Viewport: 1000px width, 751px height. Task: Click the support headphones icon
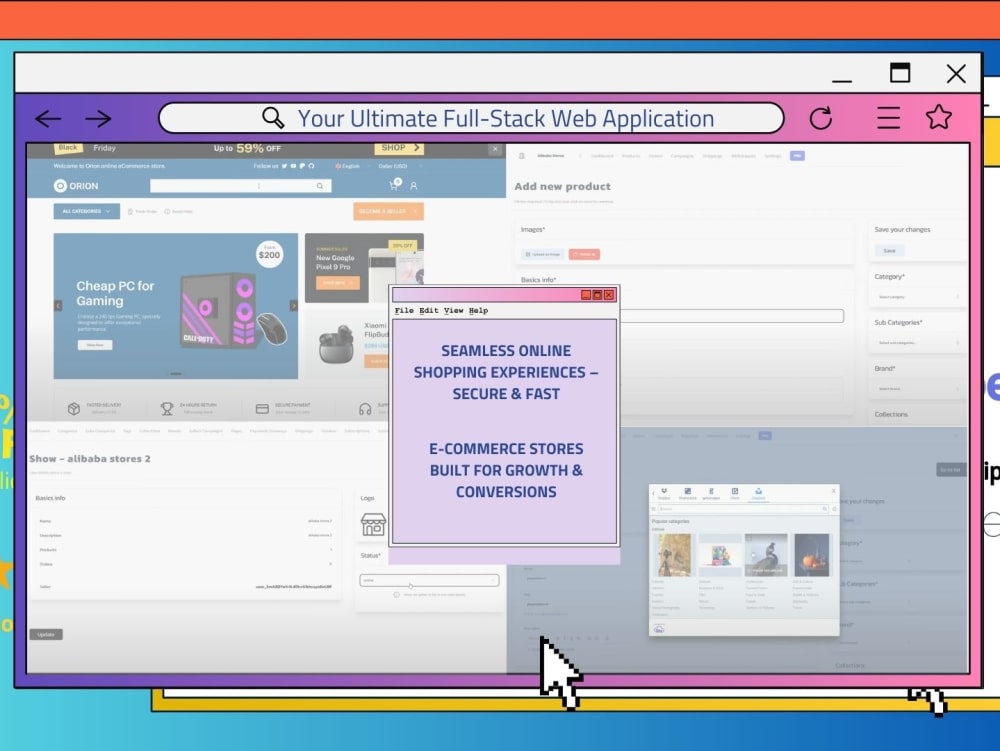tap(365, 409)
